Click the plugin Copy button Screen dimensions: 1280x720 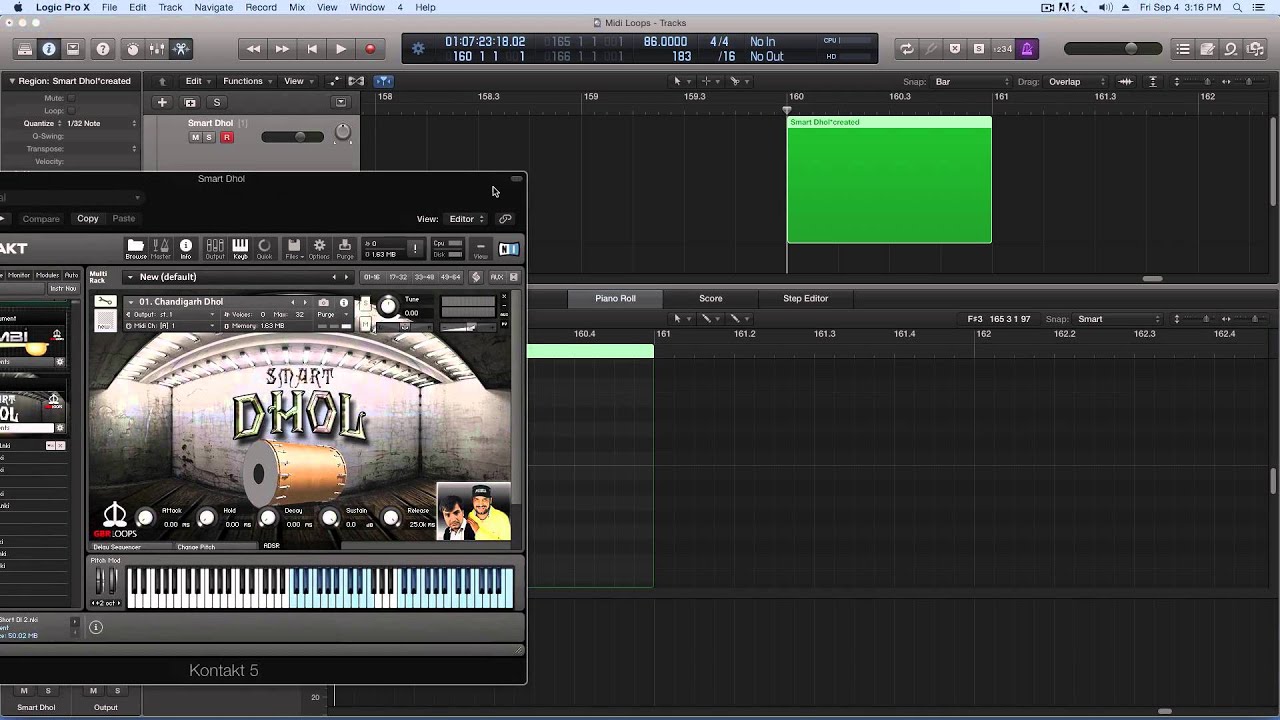tap(88, 219)
